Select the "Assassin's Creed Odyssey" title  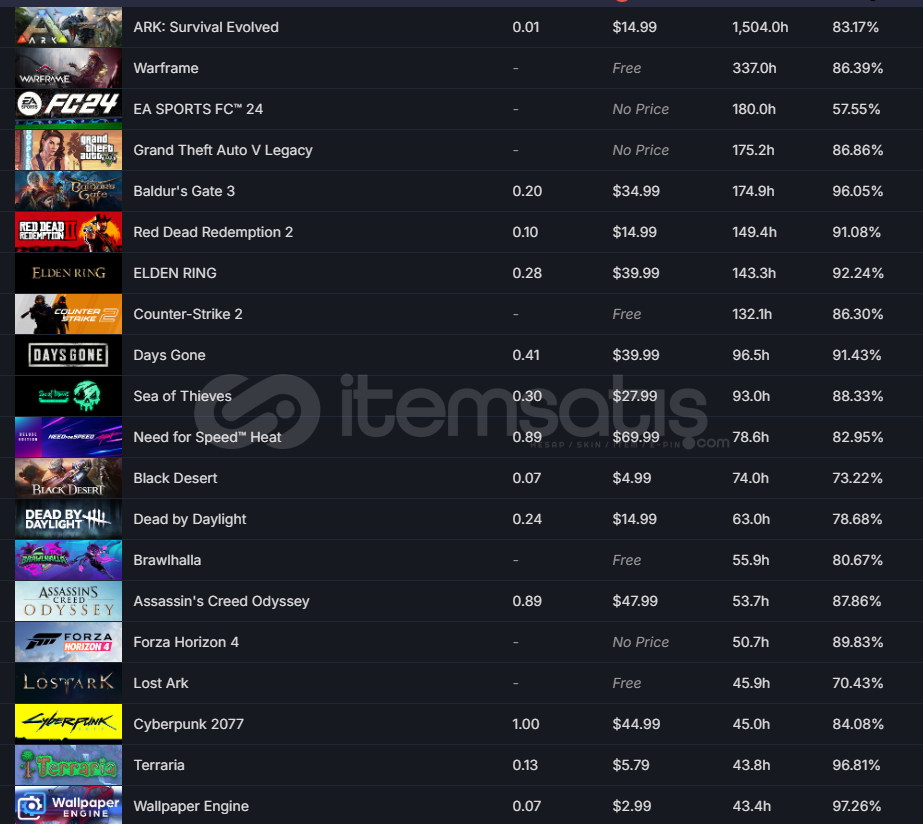pos(221,601)
